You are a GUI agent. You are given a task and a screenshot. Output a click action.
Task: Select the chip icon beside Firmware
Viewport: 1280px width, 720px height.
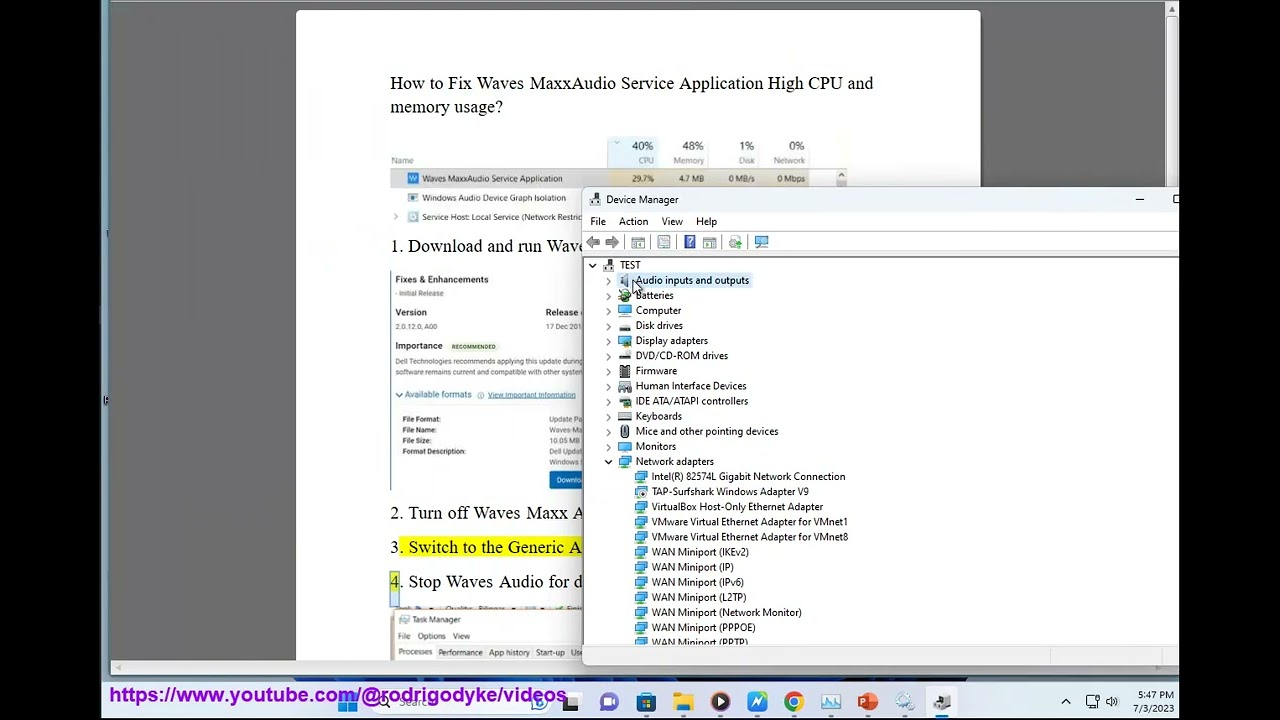(625, 371)
